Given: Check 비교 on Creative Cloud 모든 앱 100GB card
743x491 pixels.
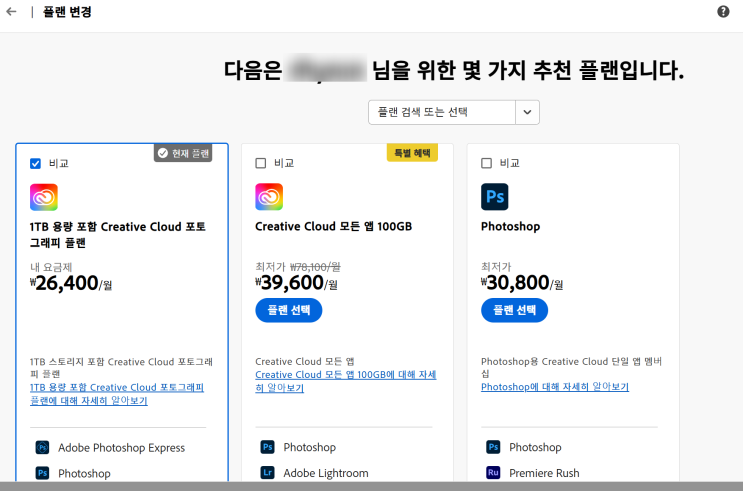Looking at the screenshot, I should [261, 163].
